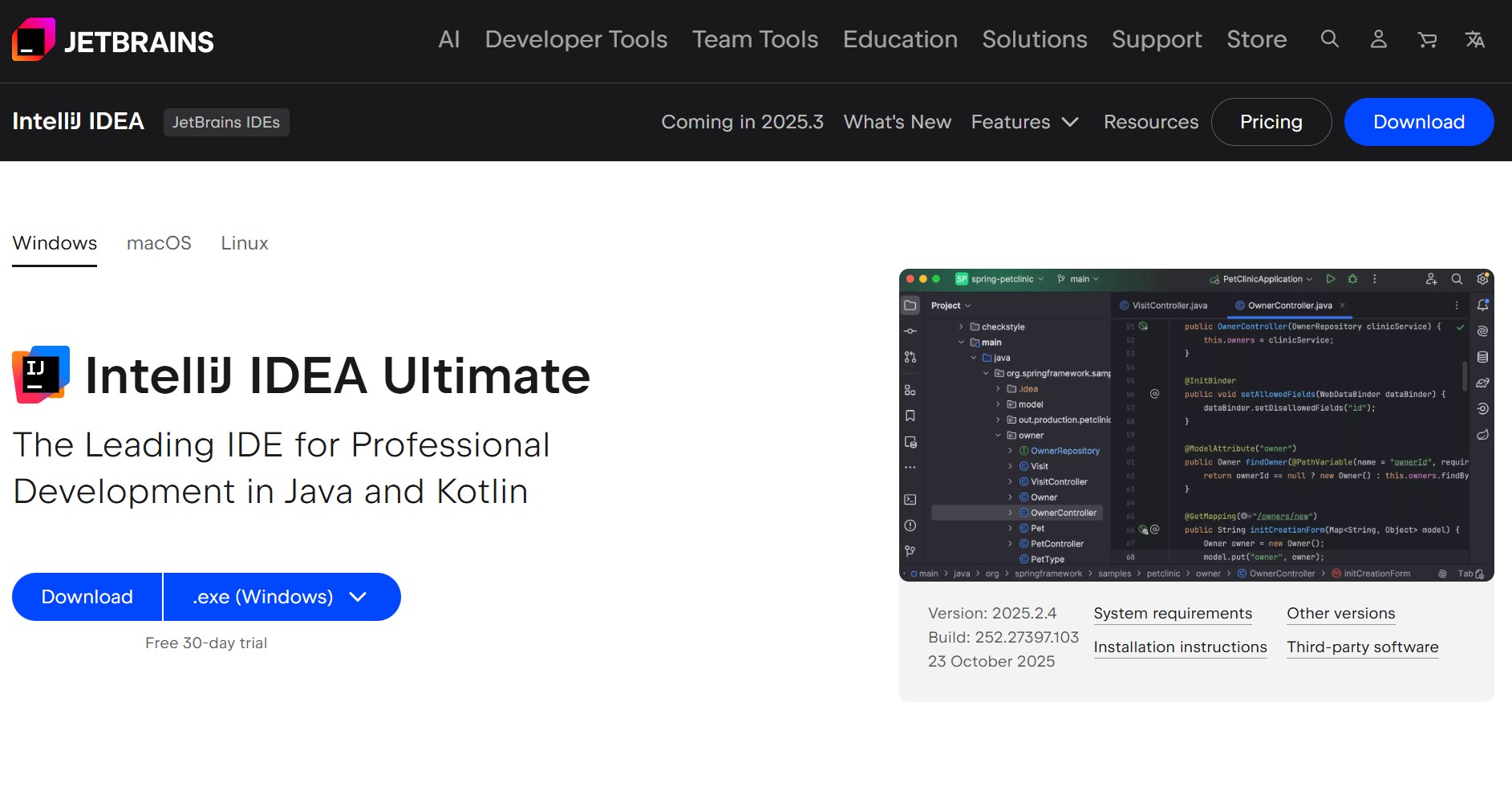Open Support menu
1512x795 pixels.
(x=1157, y=39)
